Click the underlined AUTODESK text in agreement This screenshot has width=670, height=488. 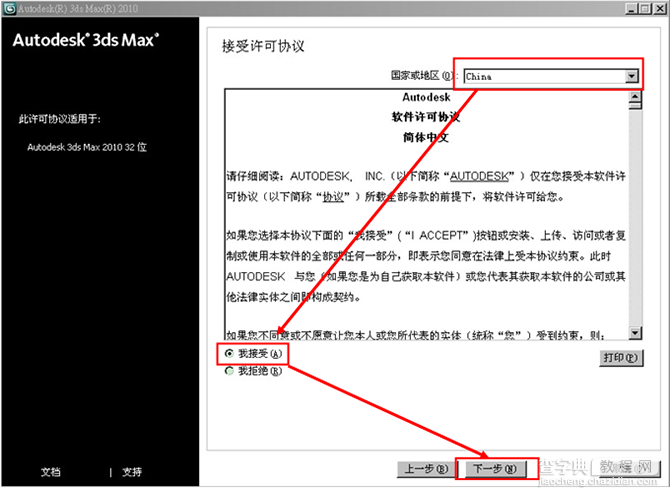pyautogui.click(x=479, y=176)
